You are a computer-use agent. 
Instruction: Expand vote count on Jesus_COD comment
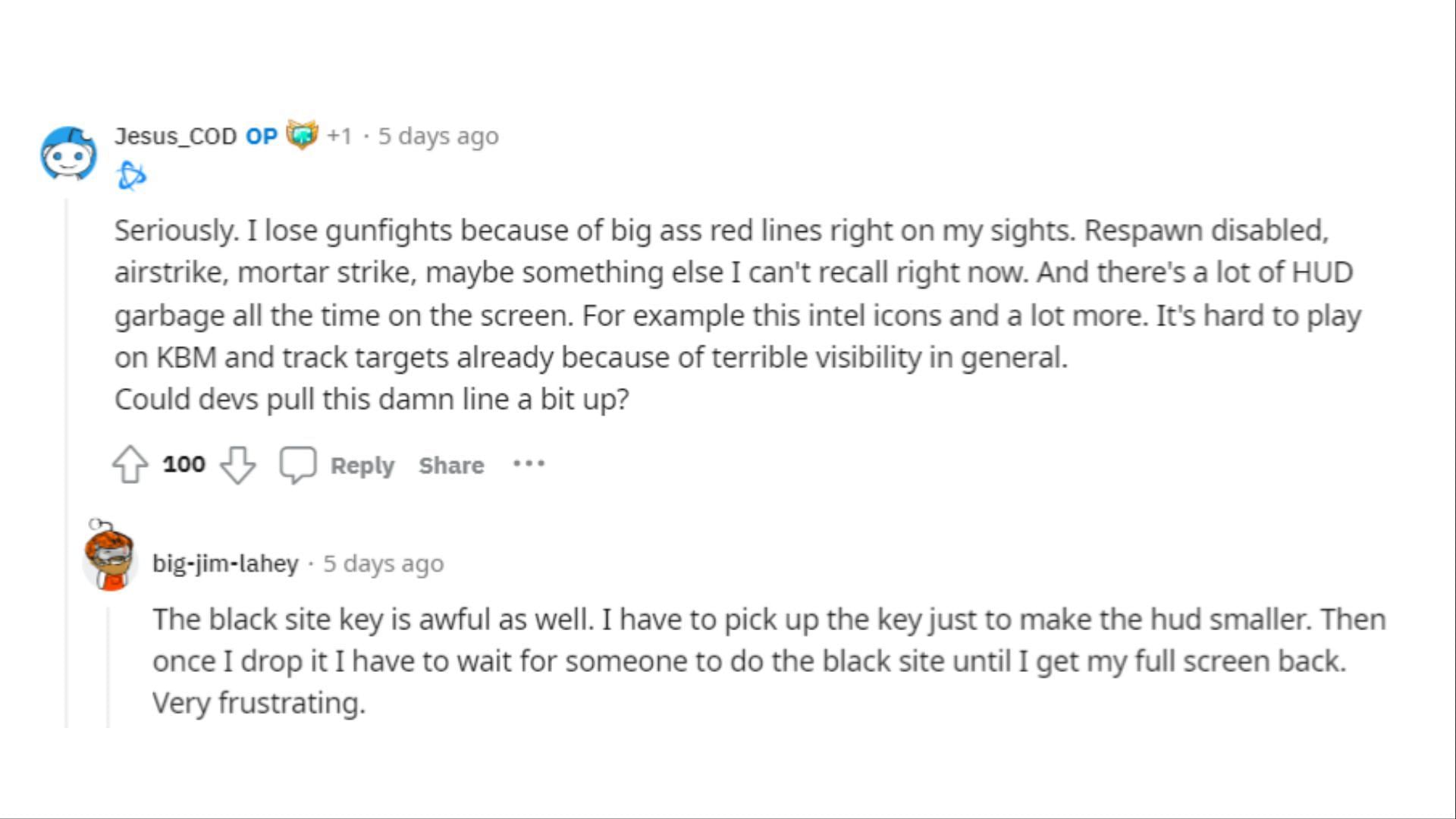[x=184, y=464]
